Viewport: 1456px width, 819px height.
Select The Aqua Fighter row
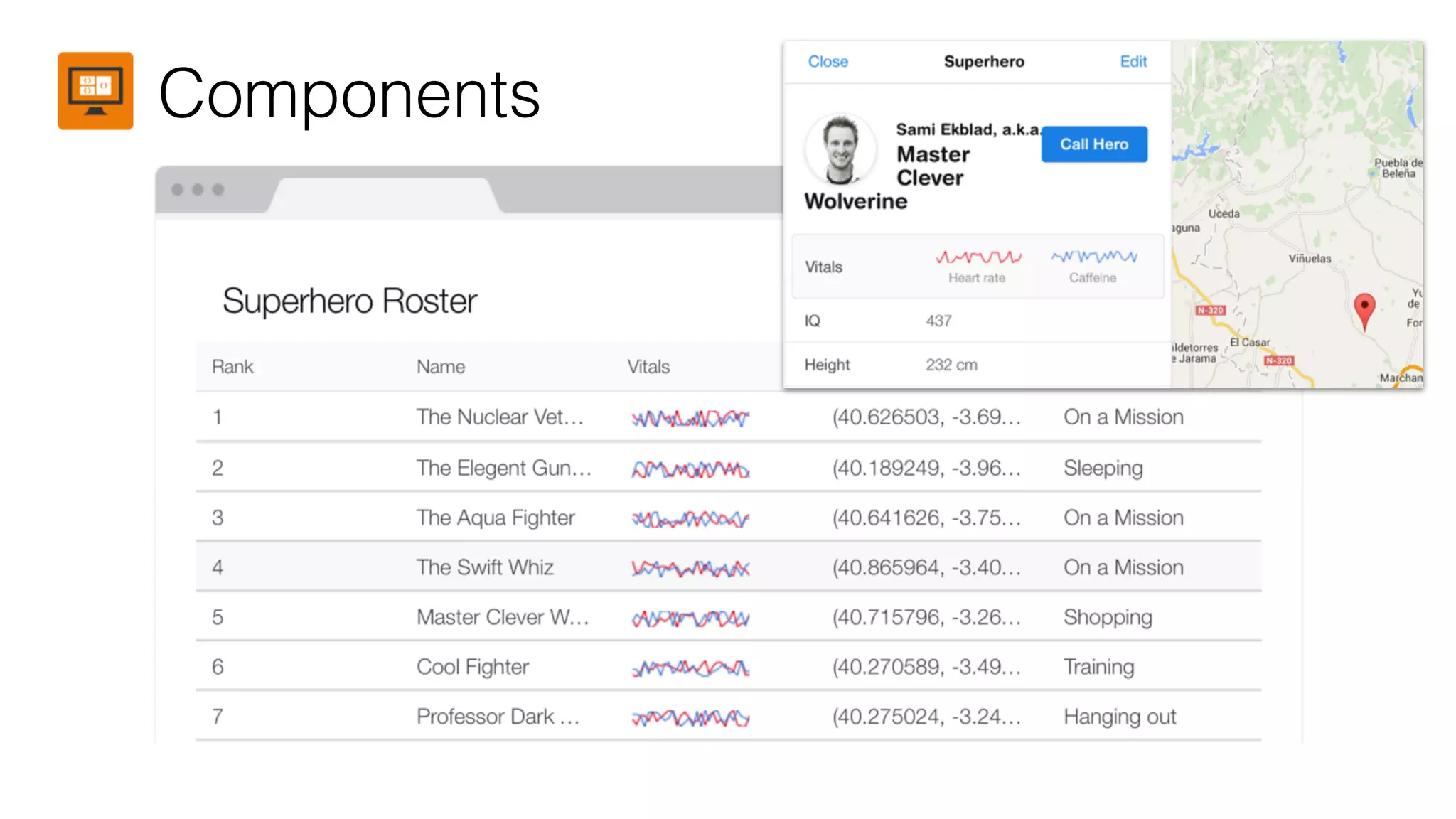click(496, 518)
